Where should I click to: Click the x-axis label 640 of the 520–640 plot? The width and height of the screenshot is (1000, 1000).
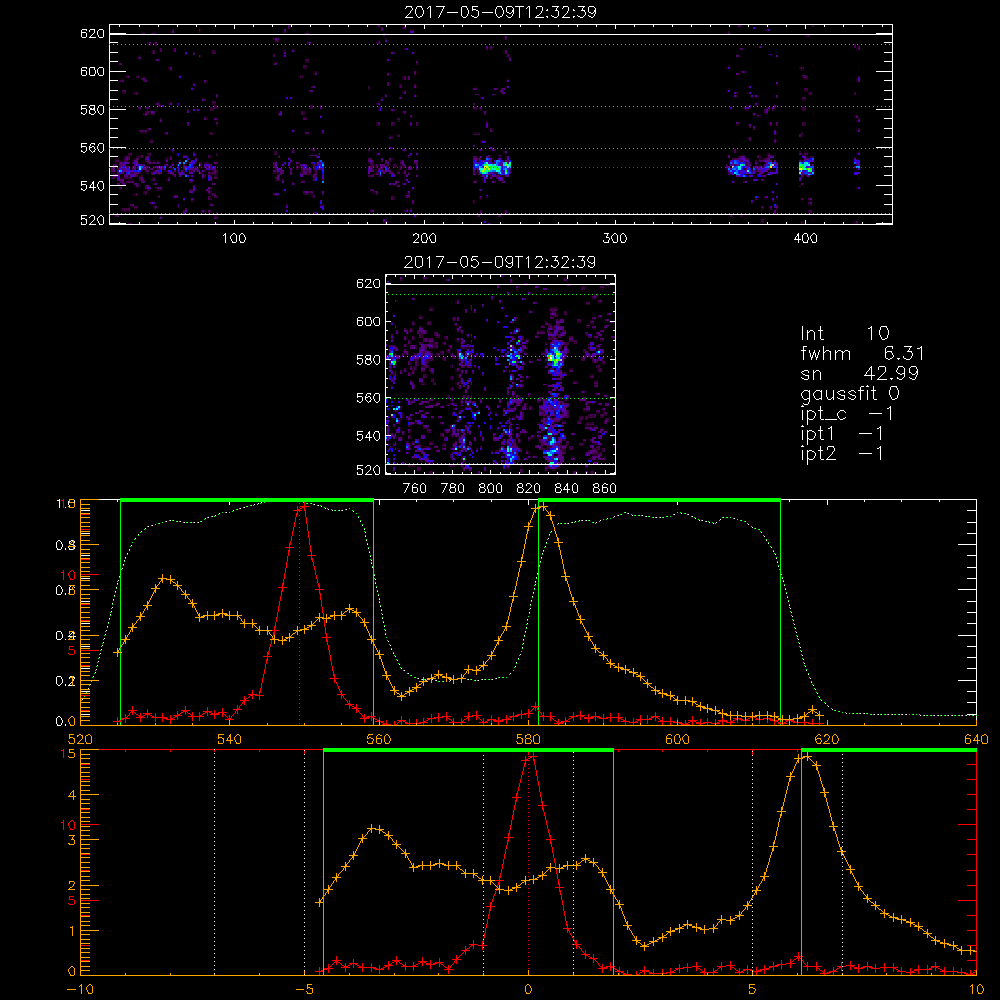pyautogui.click(x=976, y=739)
